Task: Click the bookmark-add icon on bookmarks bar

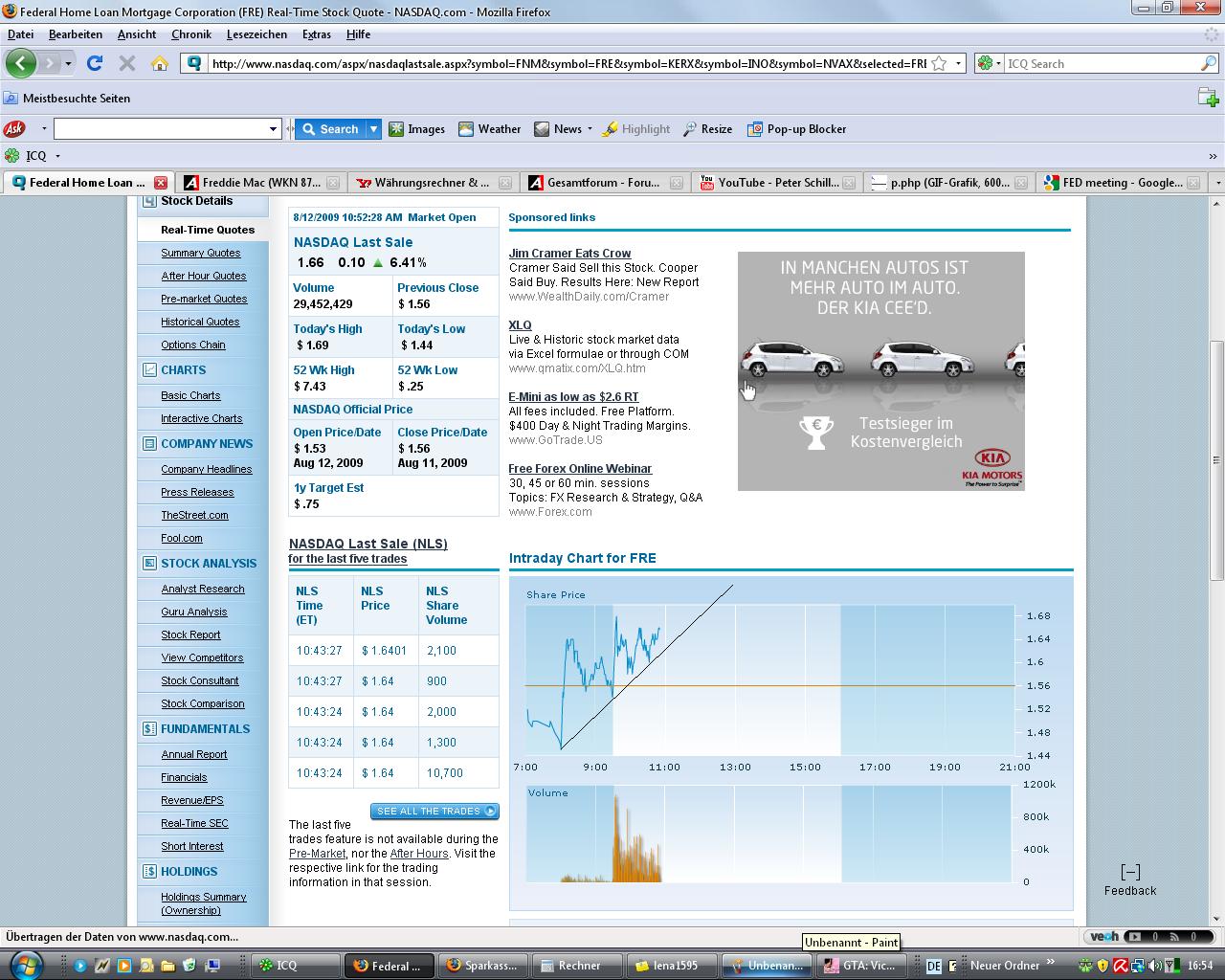Action: tap(1208, 98)
